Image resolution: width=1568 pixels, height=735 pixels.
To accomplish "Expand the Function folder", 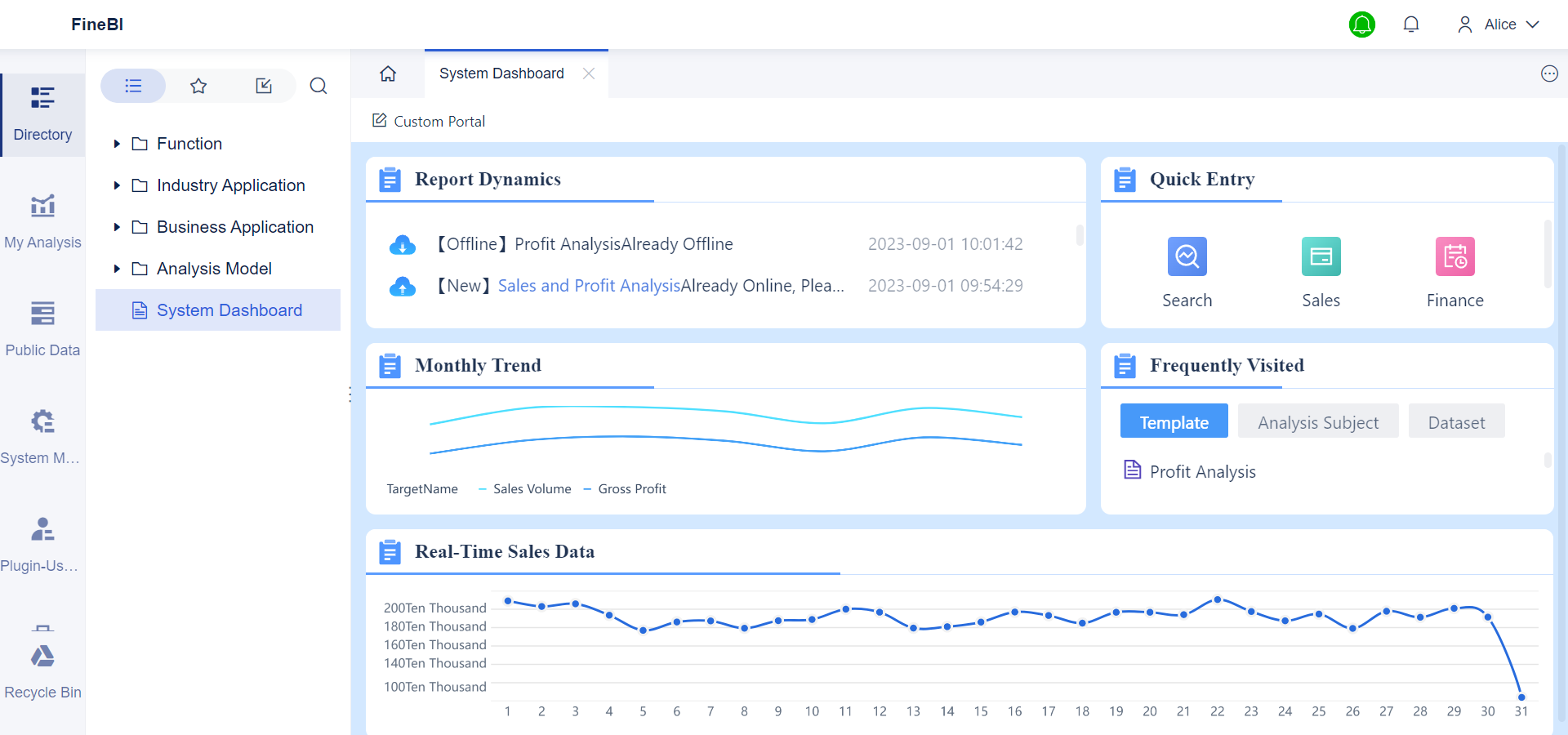I will point(117,144).
